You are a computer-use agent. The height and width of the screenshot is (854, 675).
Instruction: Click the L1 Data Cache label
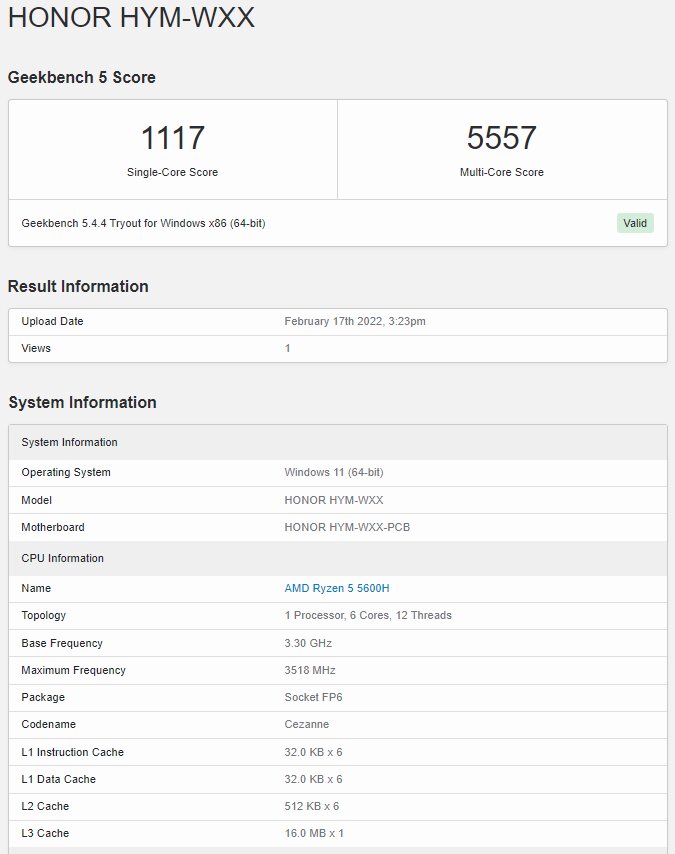58,779
